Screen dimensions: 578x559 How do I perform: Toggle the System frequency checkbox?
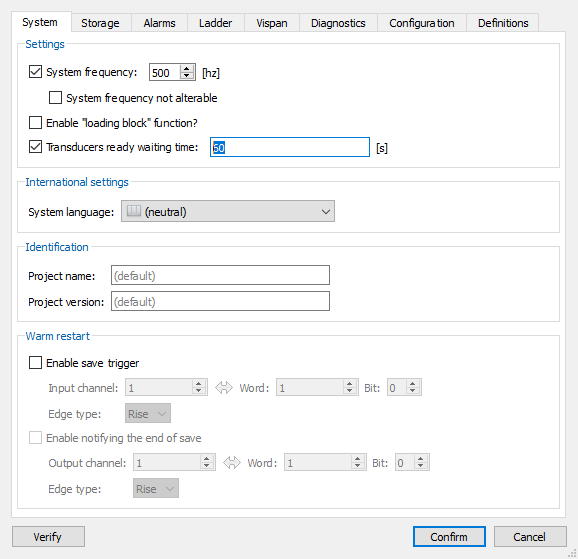tap(35, 72)
